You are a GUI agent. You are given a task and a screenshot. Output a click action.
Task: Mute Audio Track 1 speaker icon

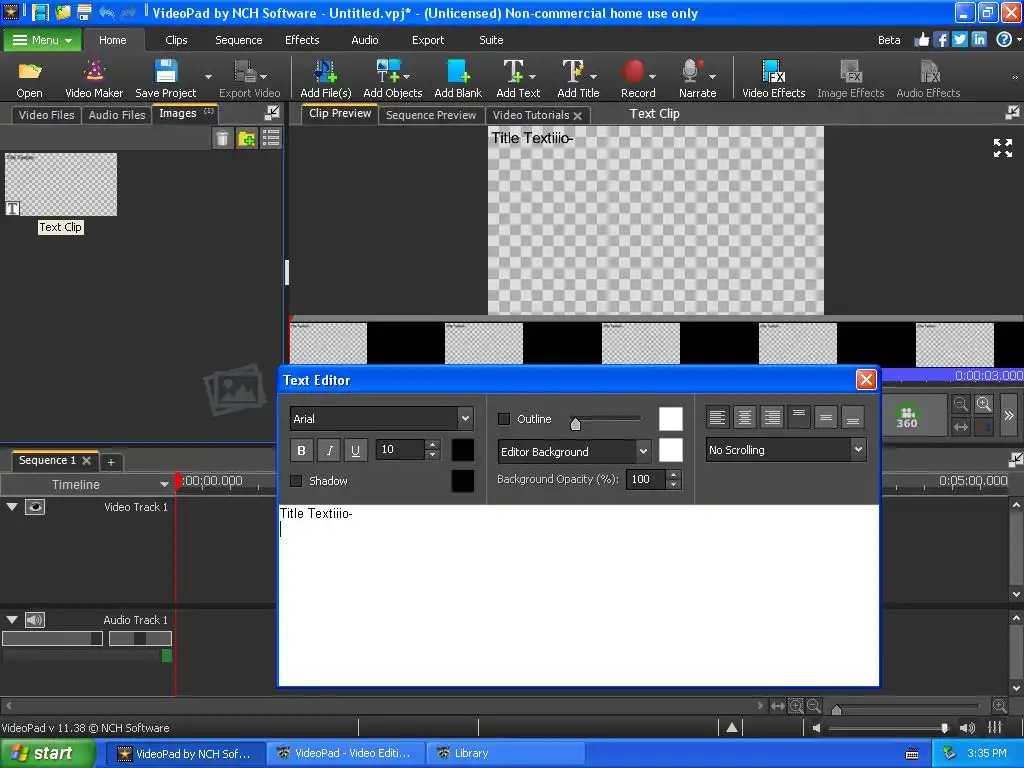click(x=35, y=620)
